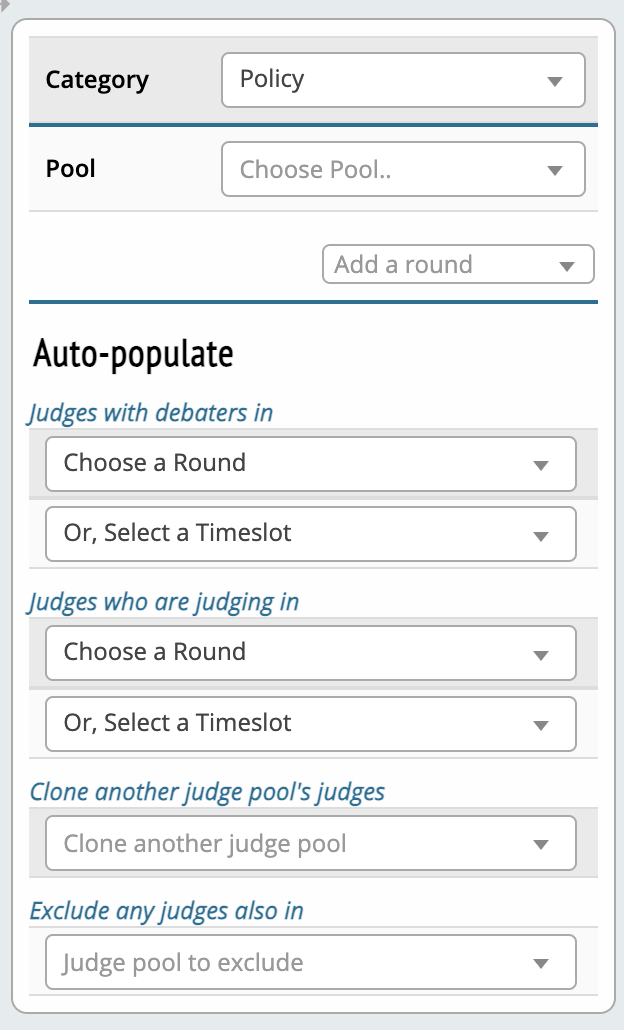The height and width of the screenshot is (1030, 624).
Task: Click arrow of Timeslot selector under Judges with debaters
Action: tap(541, 536)
